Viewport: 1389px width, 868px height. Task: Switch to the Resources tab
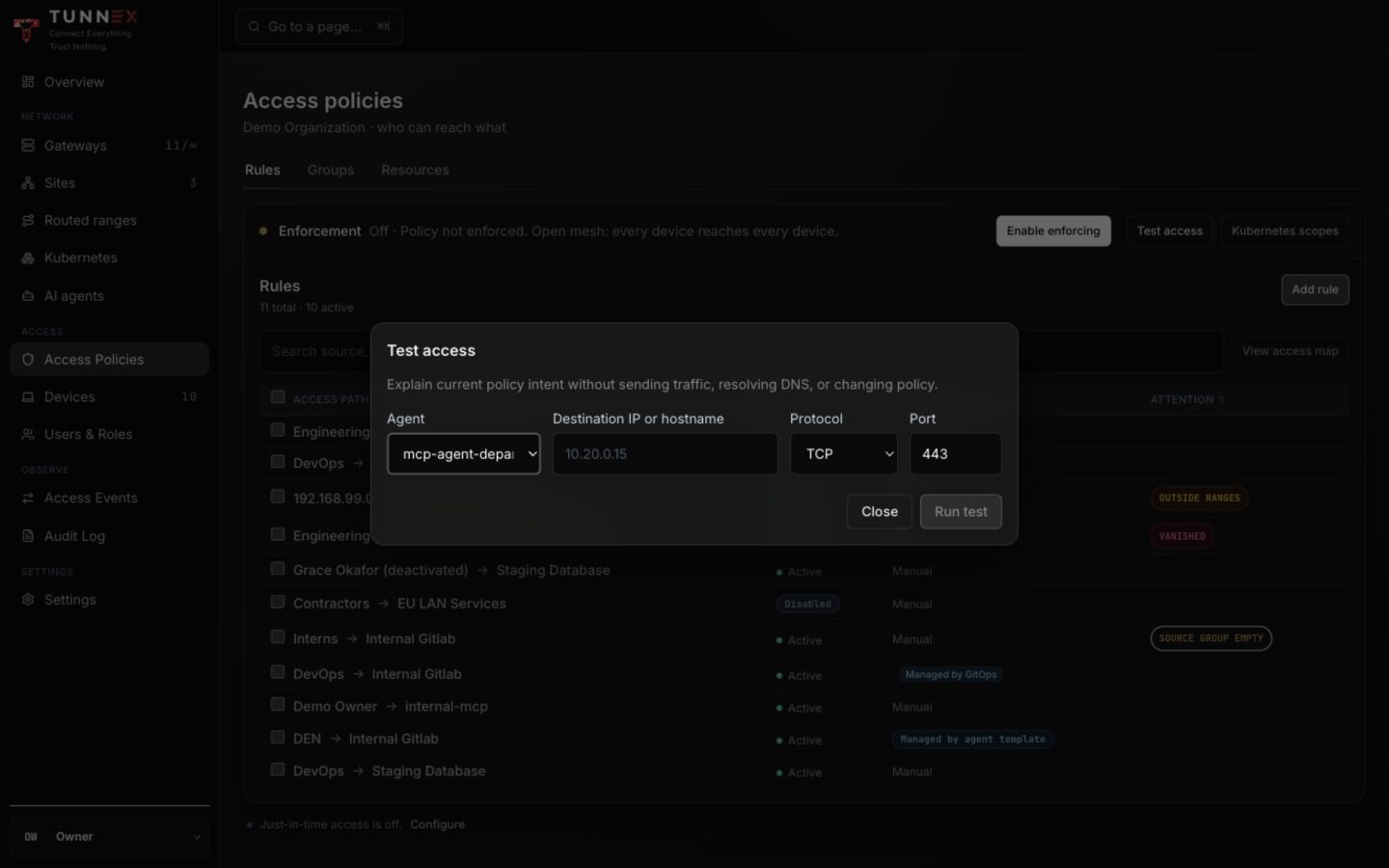pyautogui.click(x=415, y=170)
